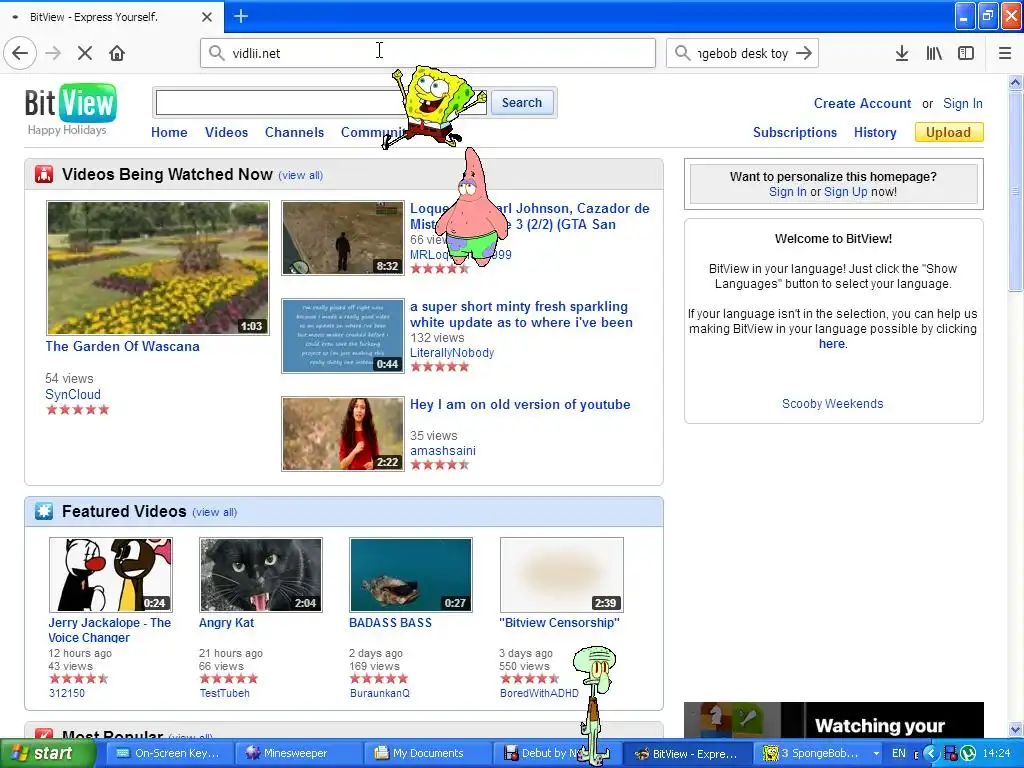1024x768 pixels.
Task: Stop the page from loading
Action: [85, 53]
